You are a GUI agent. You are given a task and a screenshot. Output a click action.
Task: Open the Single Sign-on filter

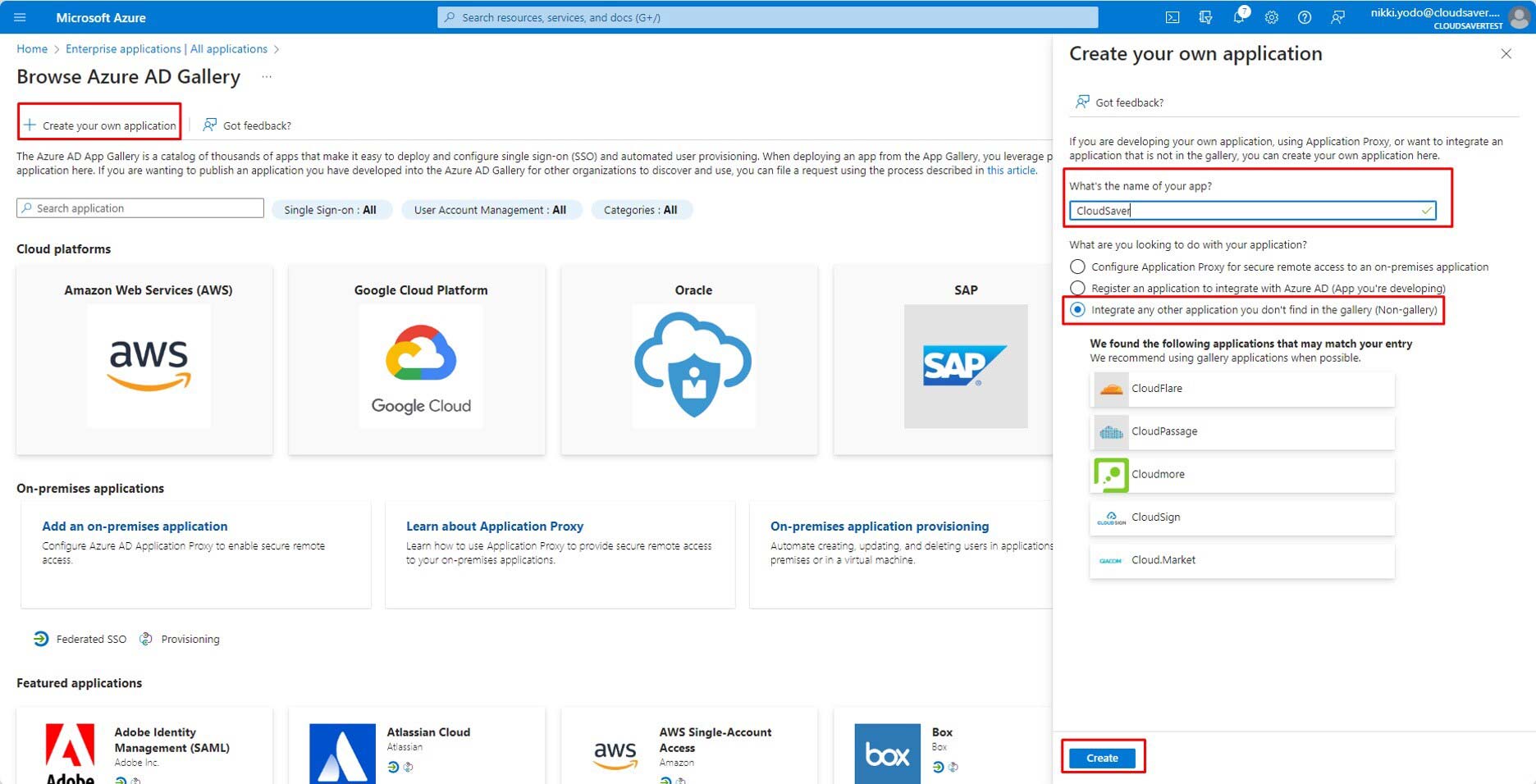(331, 210)
